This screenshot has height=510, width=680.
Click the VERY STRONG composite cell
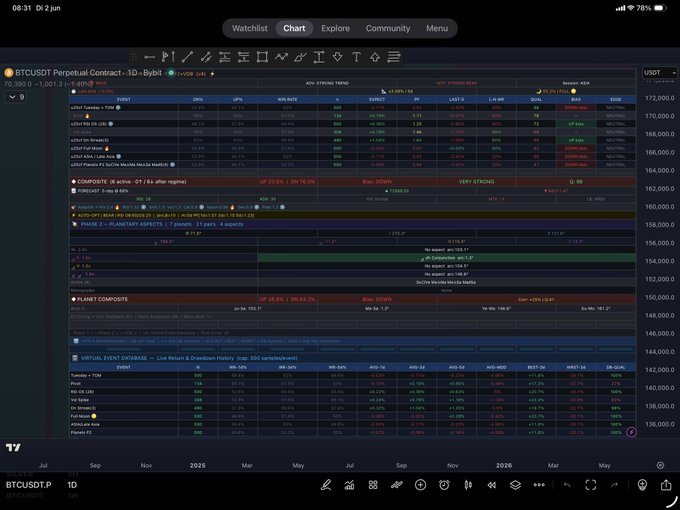tap(476, 182)
